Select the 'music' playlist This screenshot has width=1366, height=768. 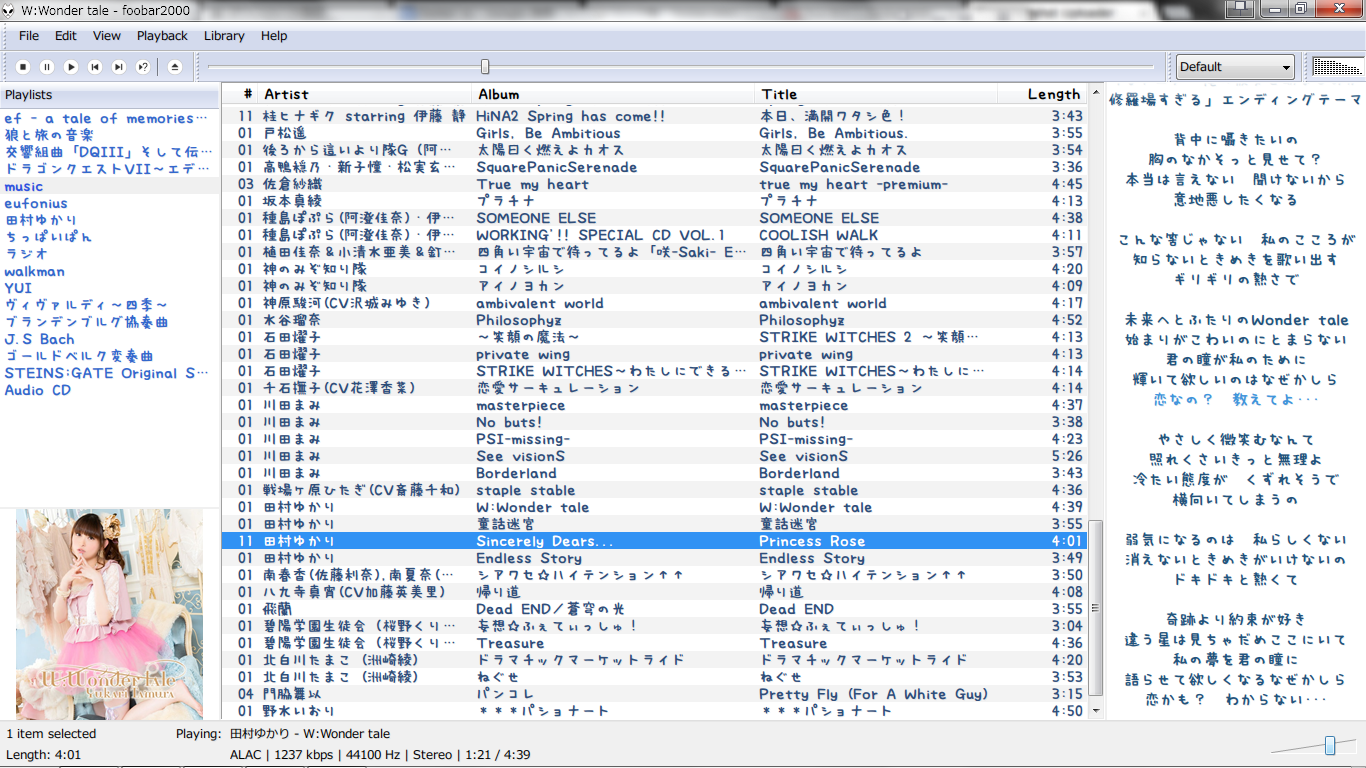point(24,186)
